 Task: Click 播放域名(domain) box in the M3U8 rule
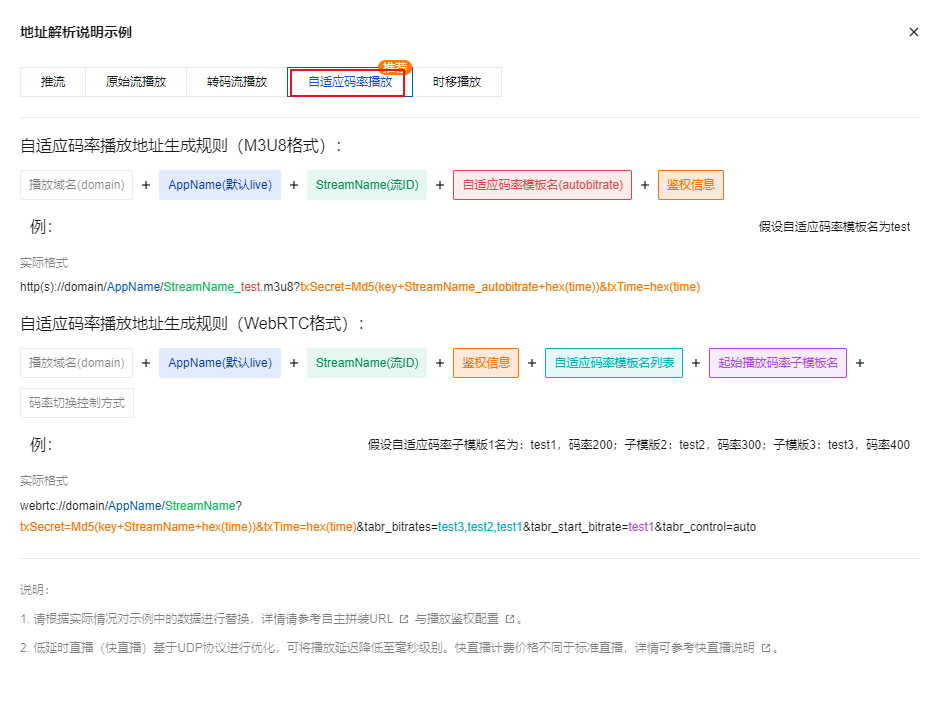tap(76, 185)
